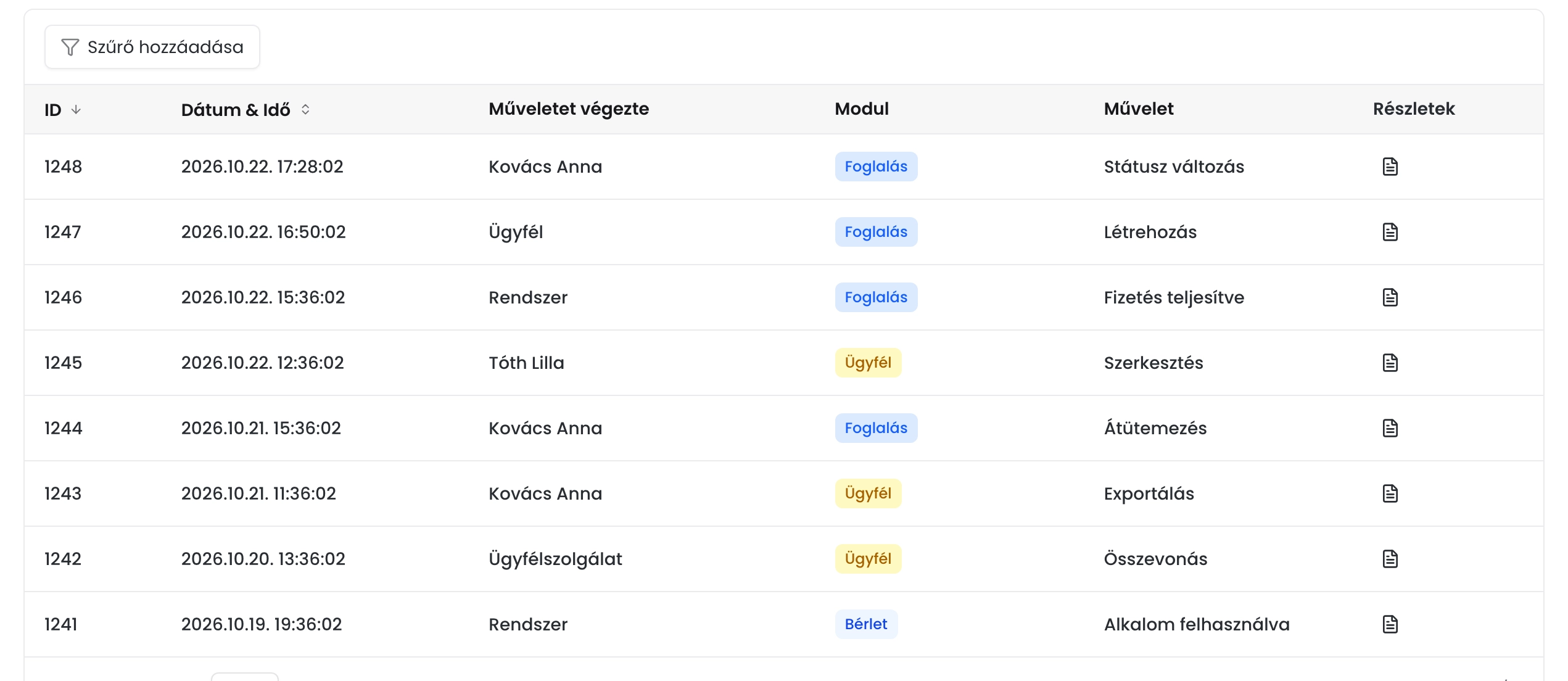Open the details document icon for entry 1247
The image size is (1568, 681).
point(1390,232)
